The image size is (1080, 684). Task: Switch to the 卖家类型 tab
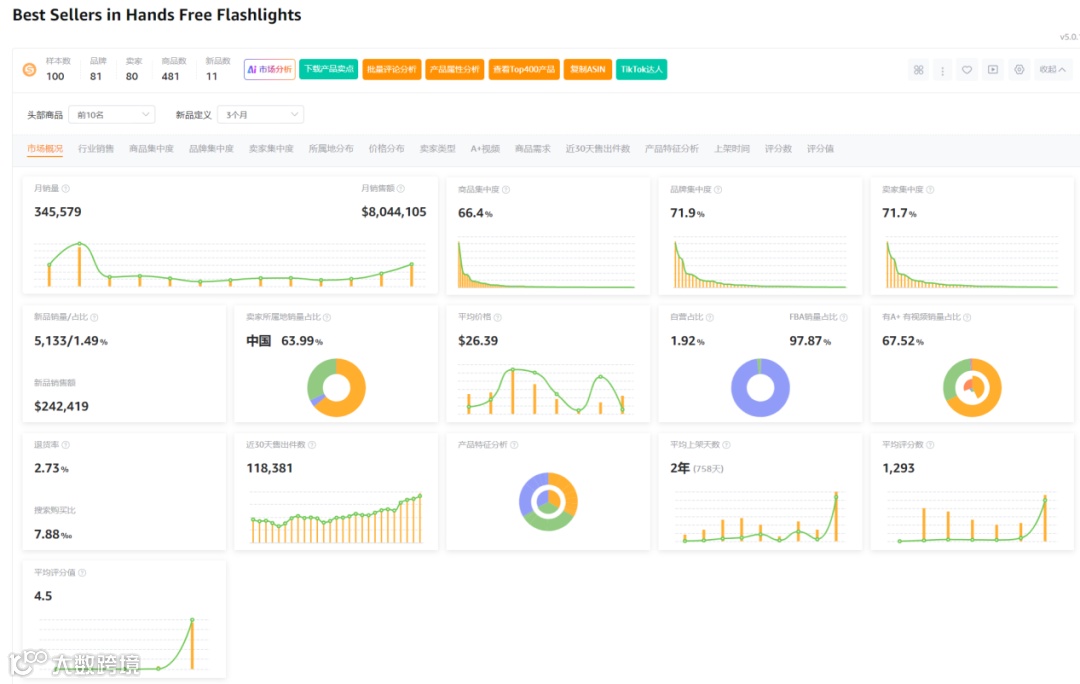tap(437, 149)
